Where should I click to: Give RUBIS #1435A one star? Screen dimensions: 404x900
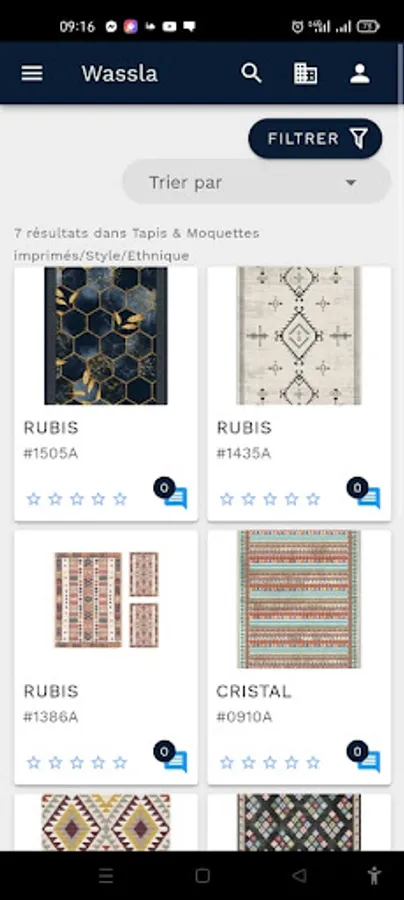click(x=227, y=499)
